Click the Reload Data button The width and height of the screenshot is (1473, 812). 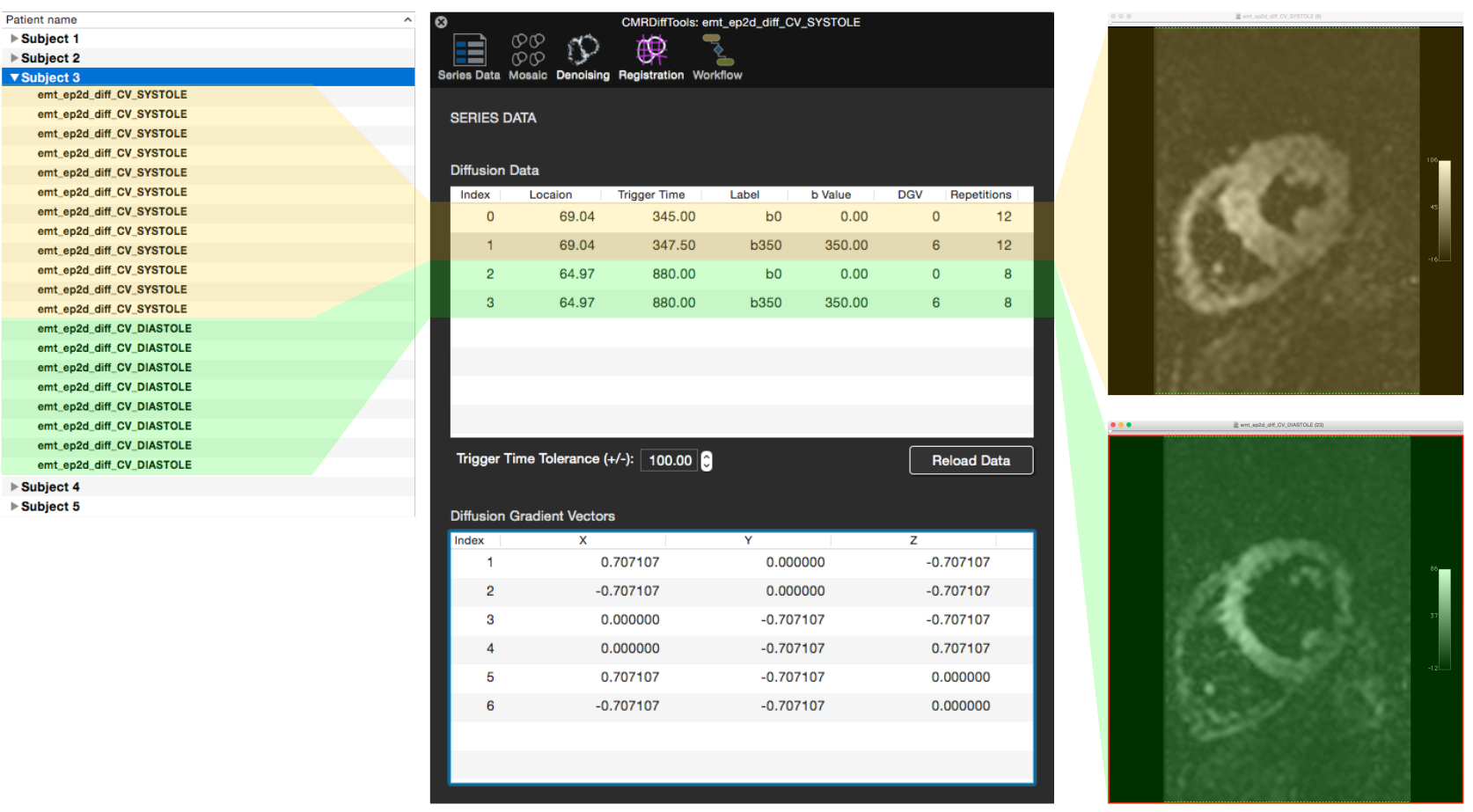tap(971, 460)
